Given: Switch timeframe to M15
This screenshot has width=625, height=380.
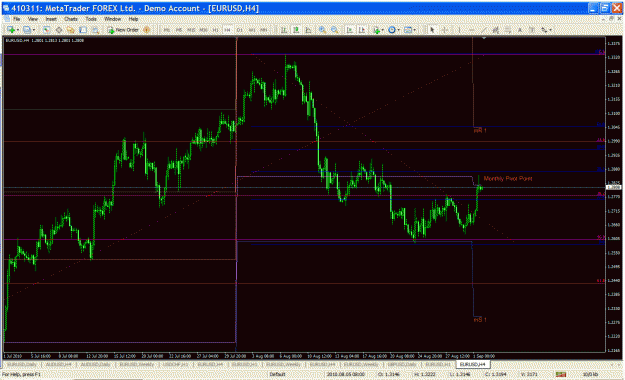Looking at the screenshot, I should [191, 30].
